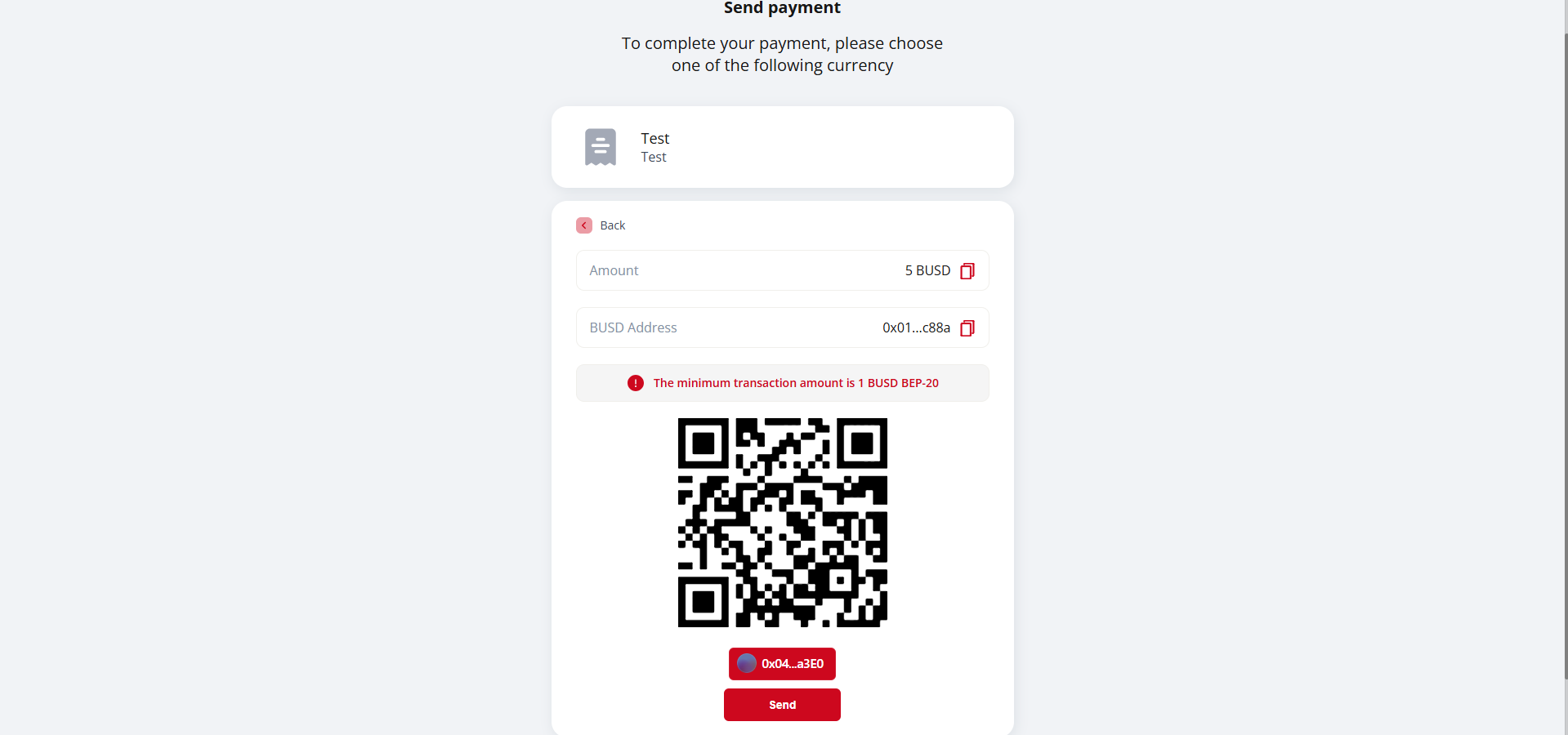Click the red exclamation warning icon
Screen dimensions: 1568x735
(x=636, y=383)
